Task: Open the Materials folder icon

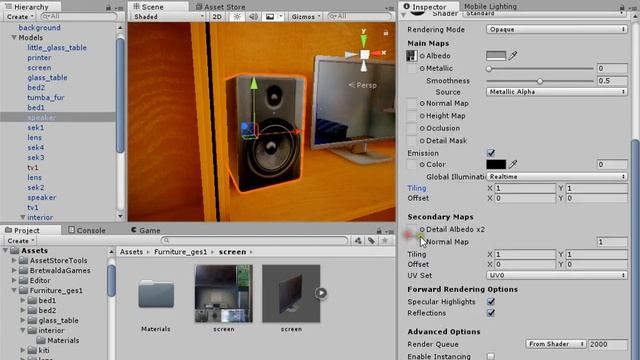Action: [x=156, y=294]
